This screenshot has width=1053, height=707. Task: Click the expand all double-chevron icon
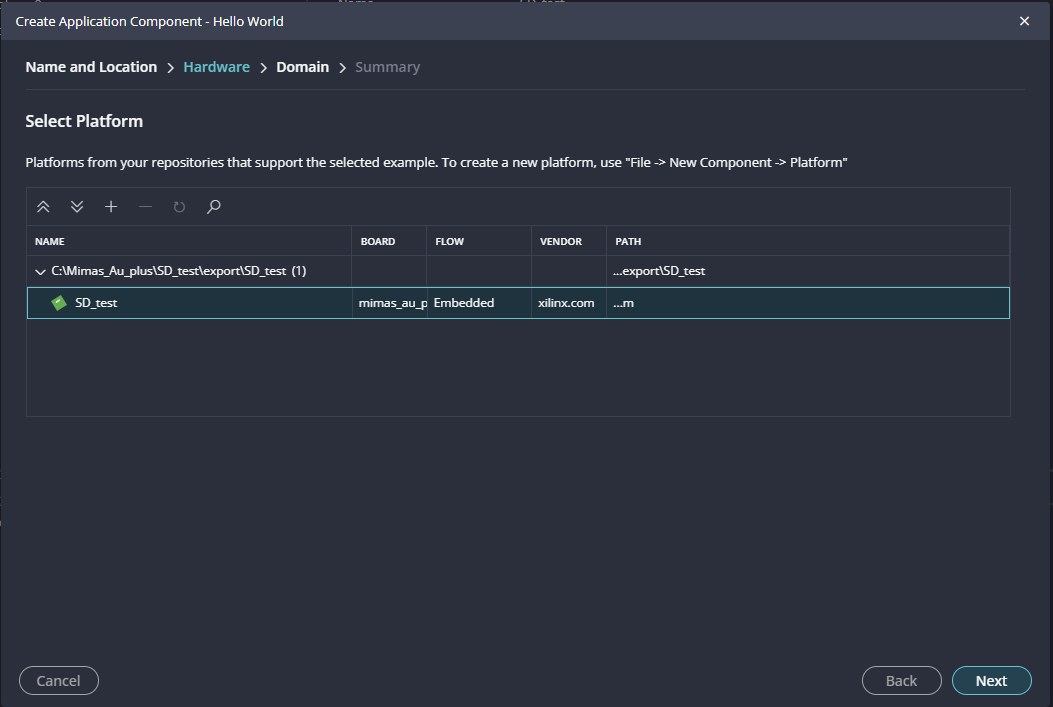point(77,207)
